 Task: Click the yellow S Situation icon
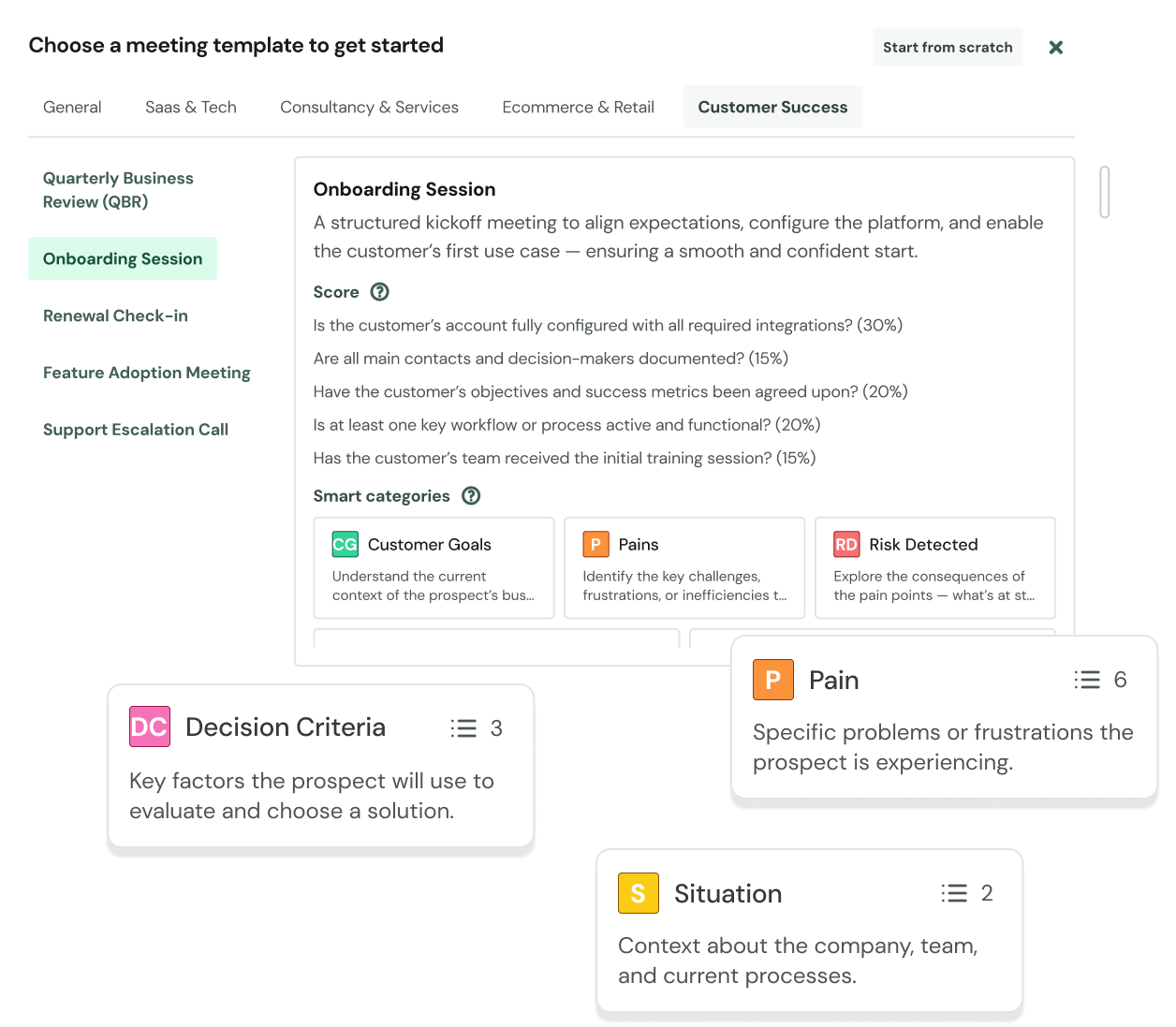tap(639, 893)
